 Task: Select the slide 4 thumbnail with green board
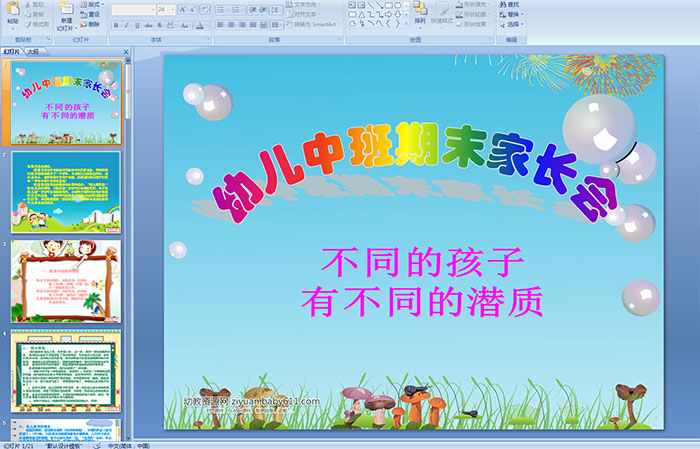click(66, 371)
